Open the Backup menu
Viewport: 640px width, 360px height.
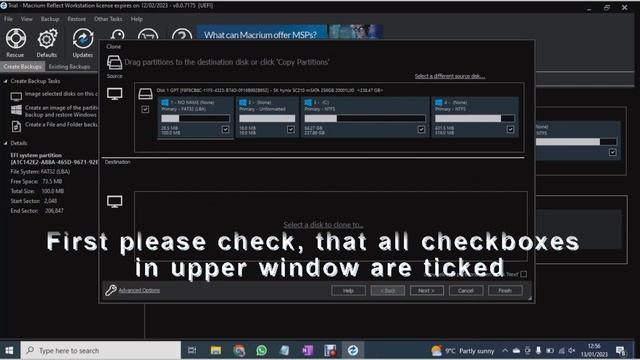click(50, 19)
